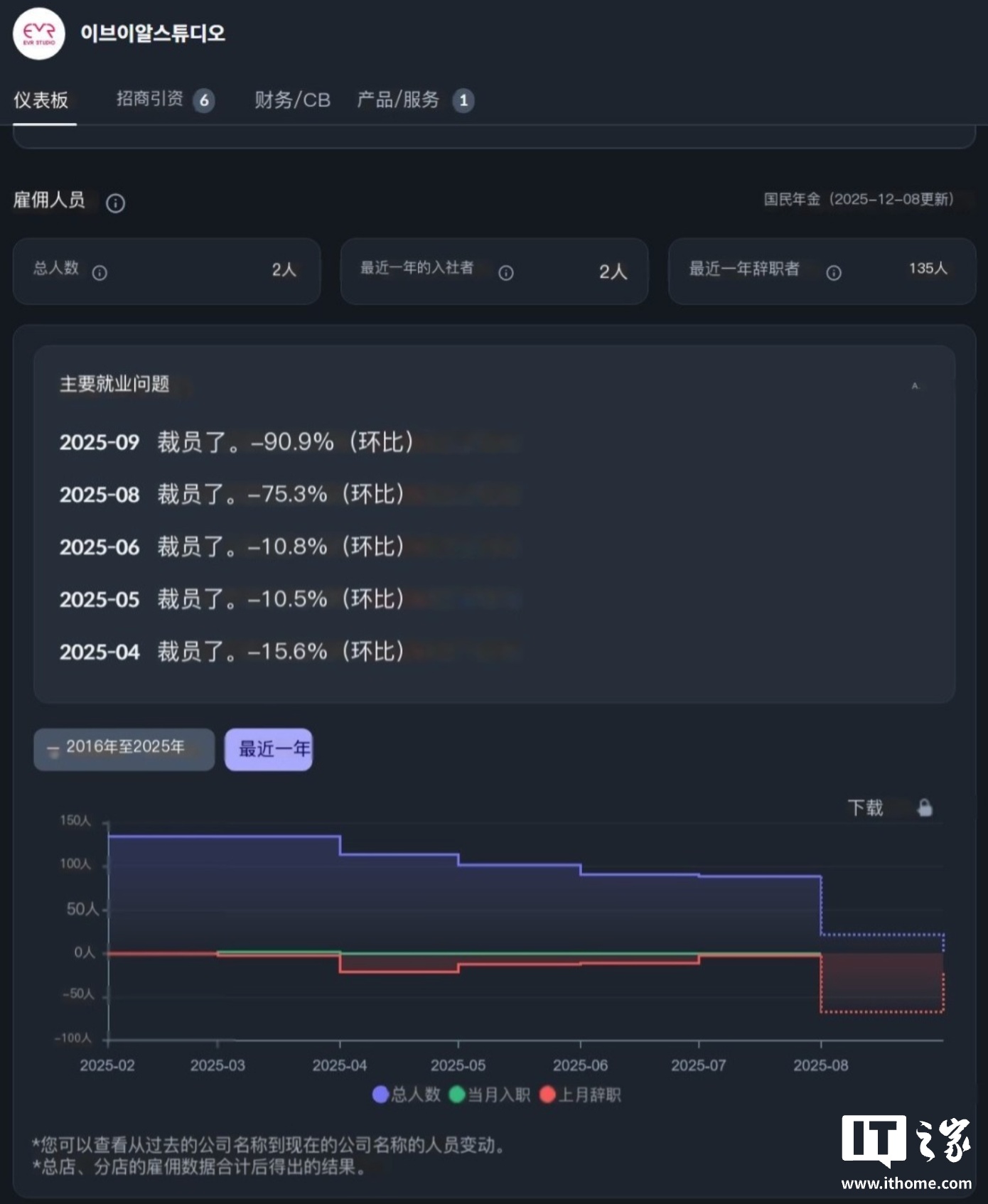Toggle 上月辞职 series in chart legend
This screenshot has width=988, height=1204.
581,1095
